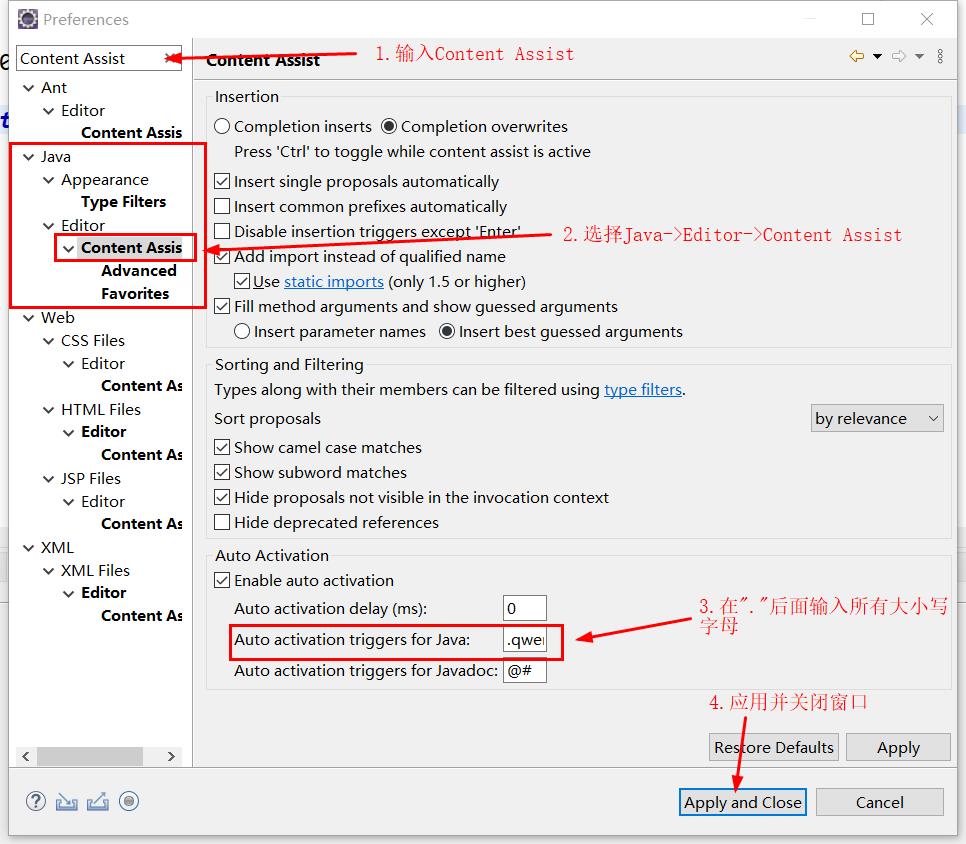Toggle Fill method arguments checkbox
This screenshot has height=844, width=966.
(x=222, y=306)
